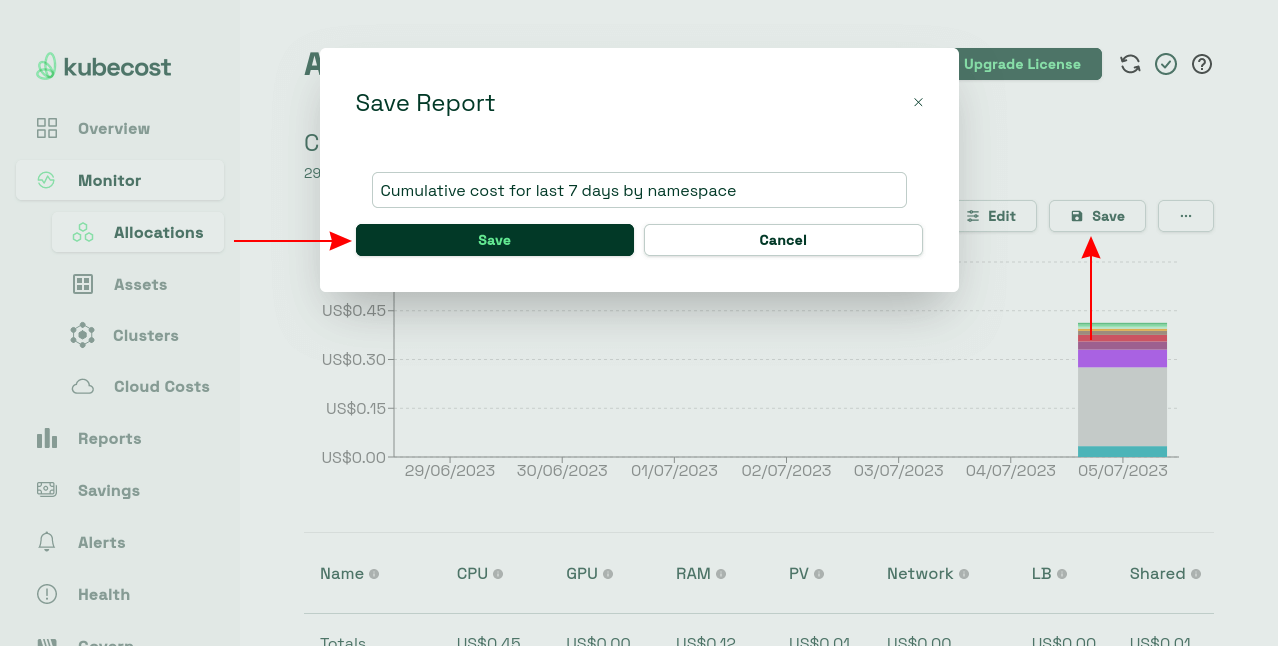Refresh data with the circular arrows icon
This screenshot has width=1278, height=646.
point(1130,63)
